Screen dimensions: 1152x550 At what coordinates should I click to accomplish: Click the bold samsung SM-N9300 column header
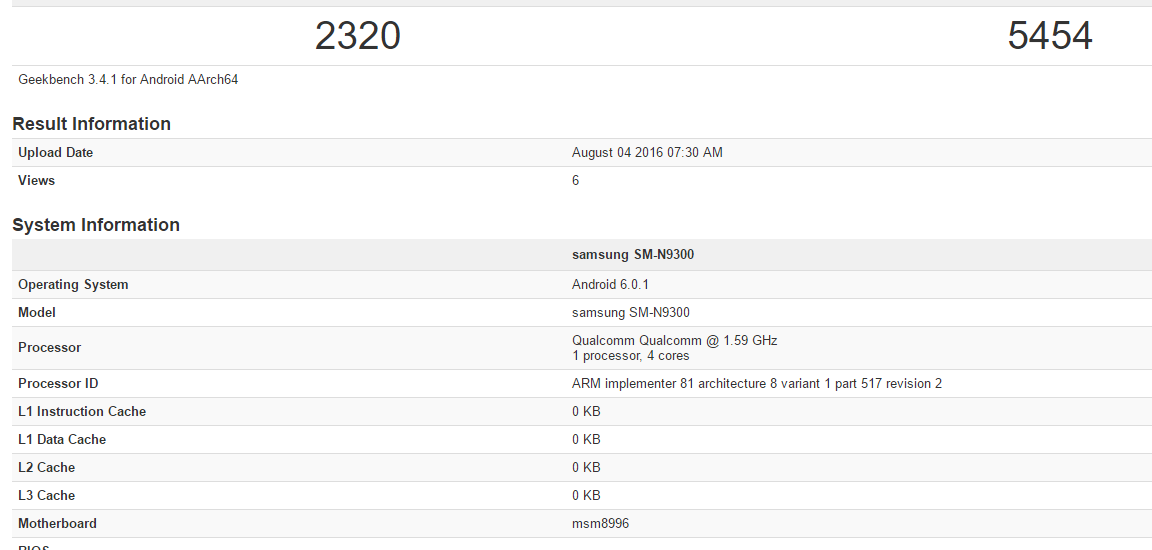coord(632,255)
